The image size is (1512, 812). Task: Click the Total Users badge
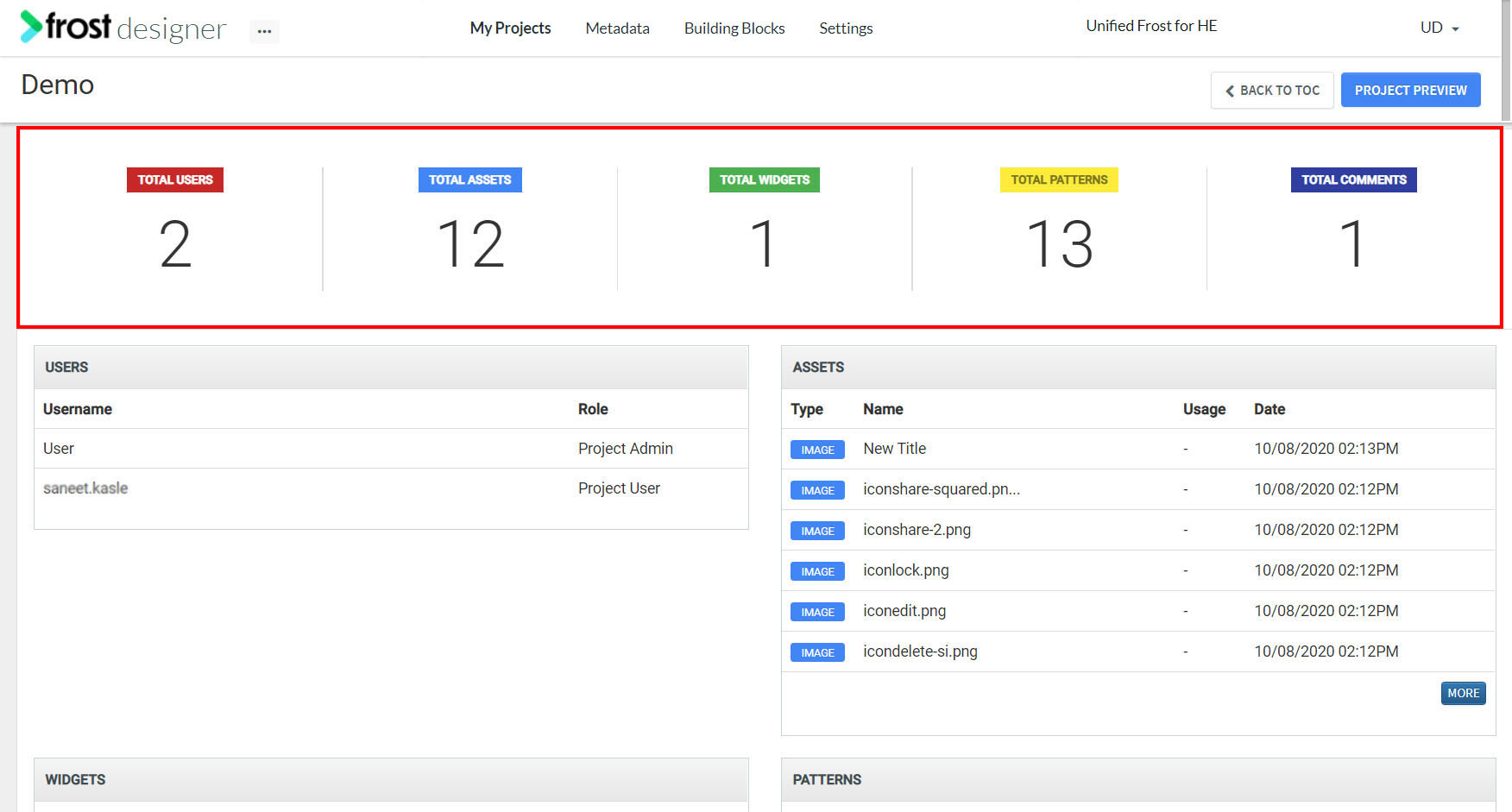coord(175,179)
